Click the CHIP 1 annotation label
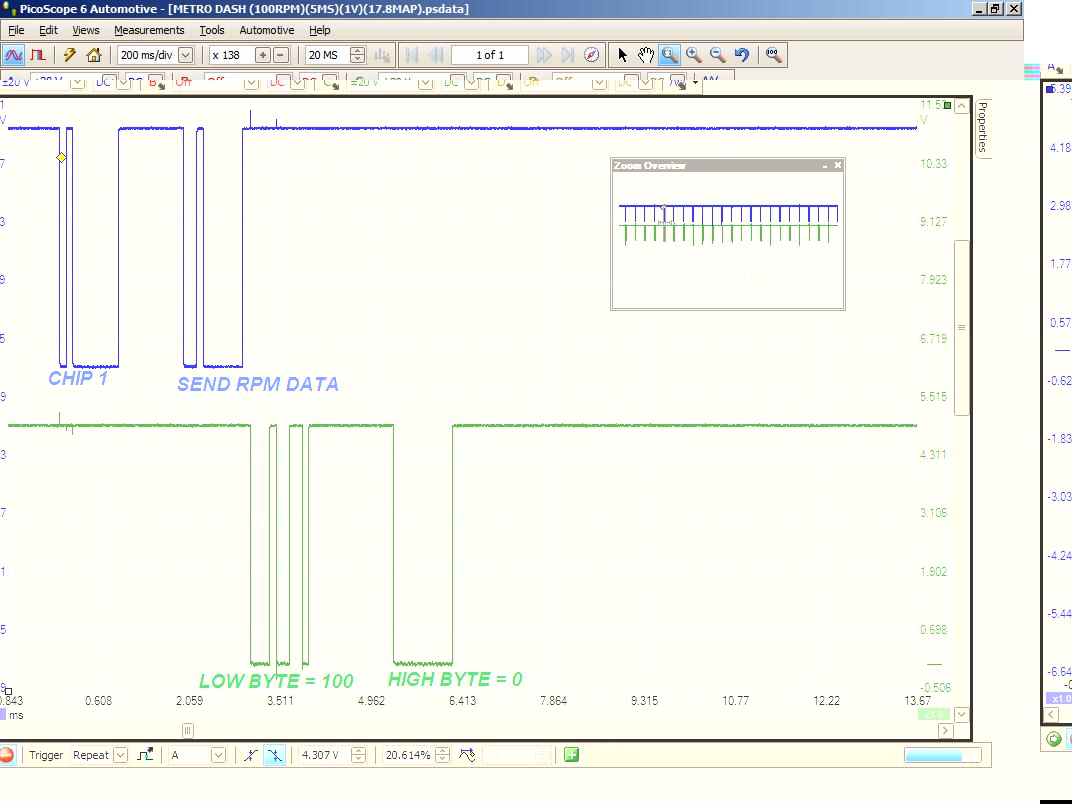1072x804 pixels. click(78, 378)
